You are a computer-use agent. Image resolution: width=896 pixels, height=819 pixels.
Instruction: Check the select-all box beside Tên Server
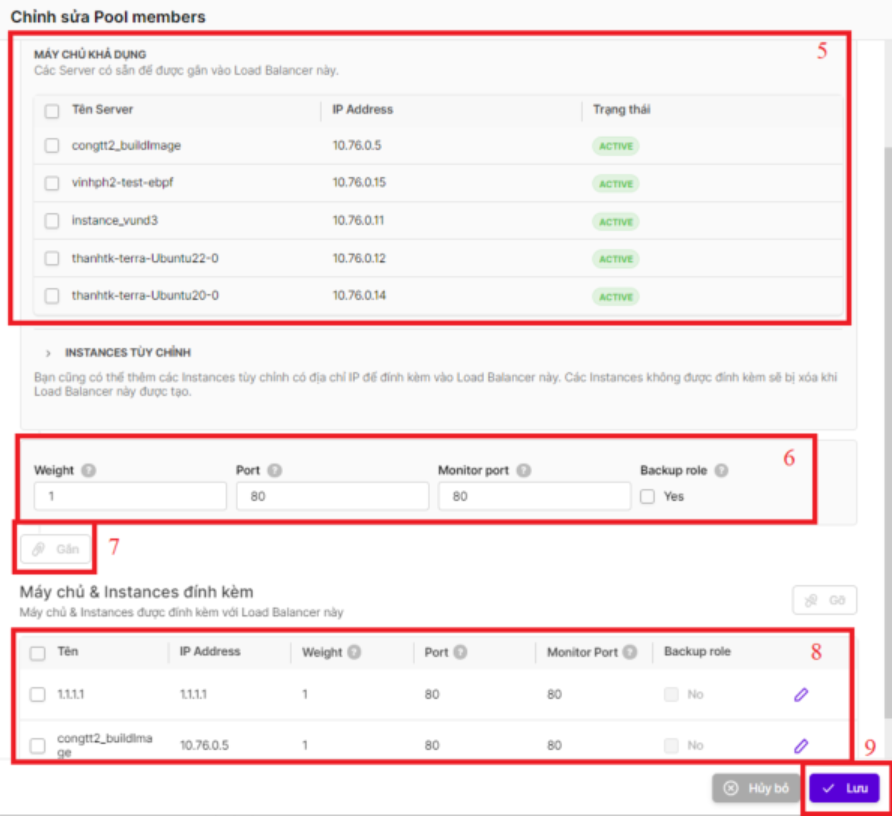(x=52, y=110)
